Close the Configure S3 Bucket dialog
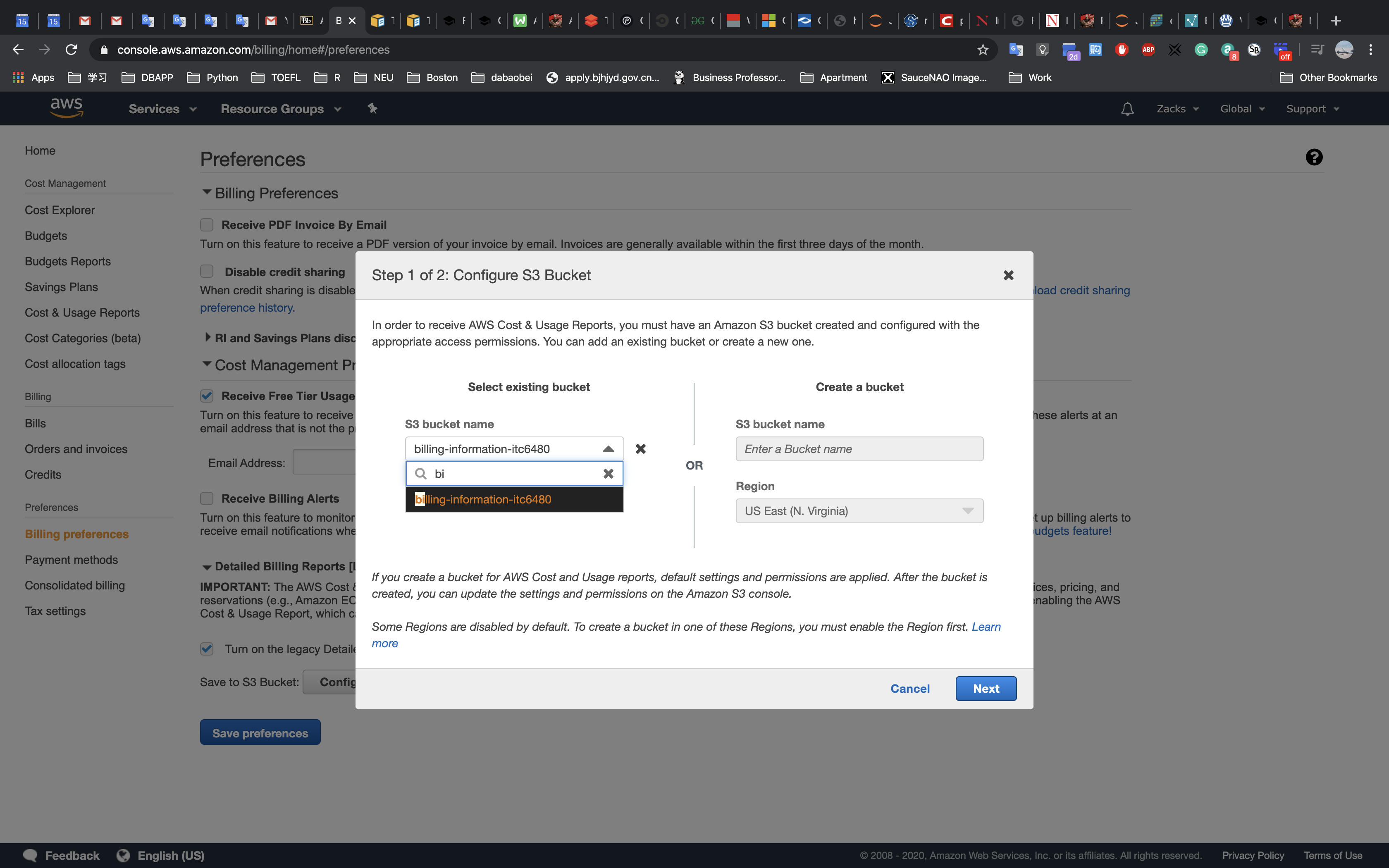 [x=1008, y=276]
